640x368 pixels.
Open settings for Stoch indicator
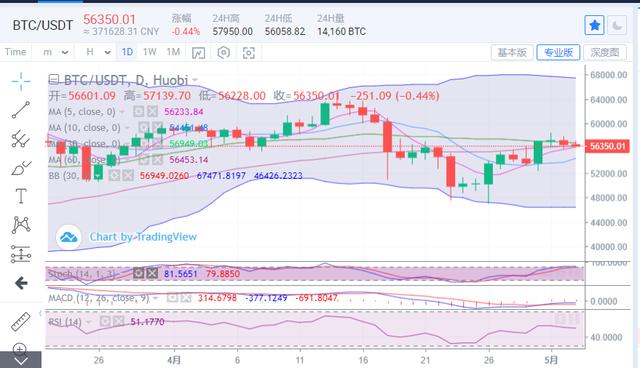(x=138, y=273)
